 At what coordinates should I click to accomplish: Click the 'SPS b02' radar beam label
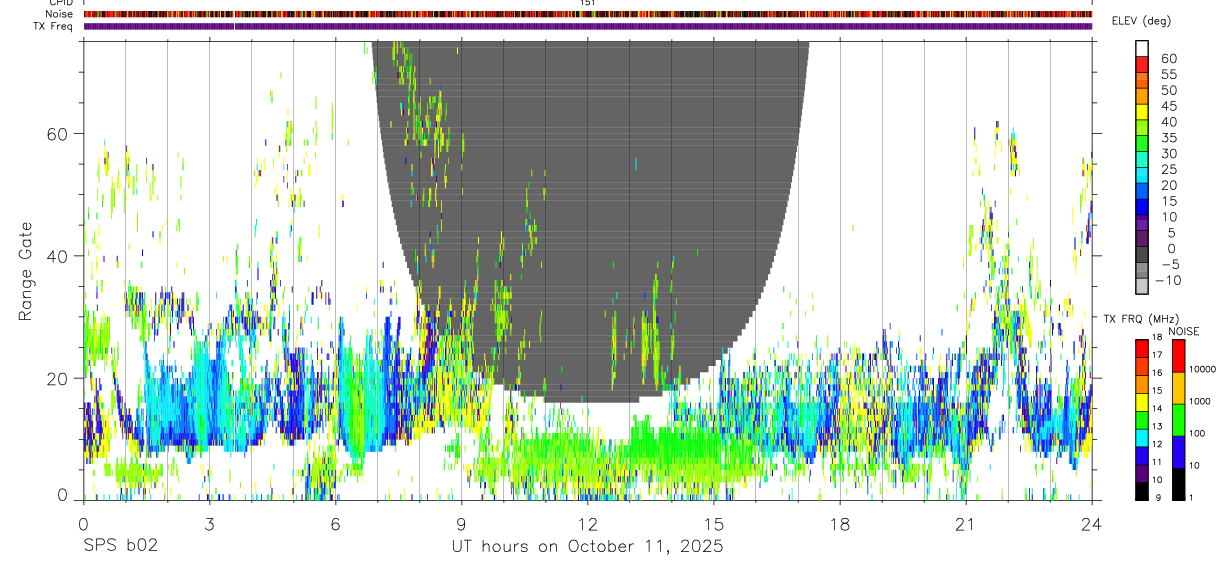tap(119, 547)
